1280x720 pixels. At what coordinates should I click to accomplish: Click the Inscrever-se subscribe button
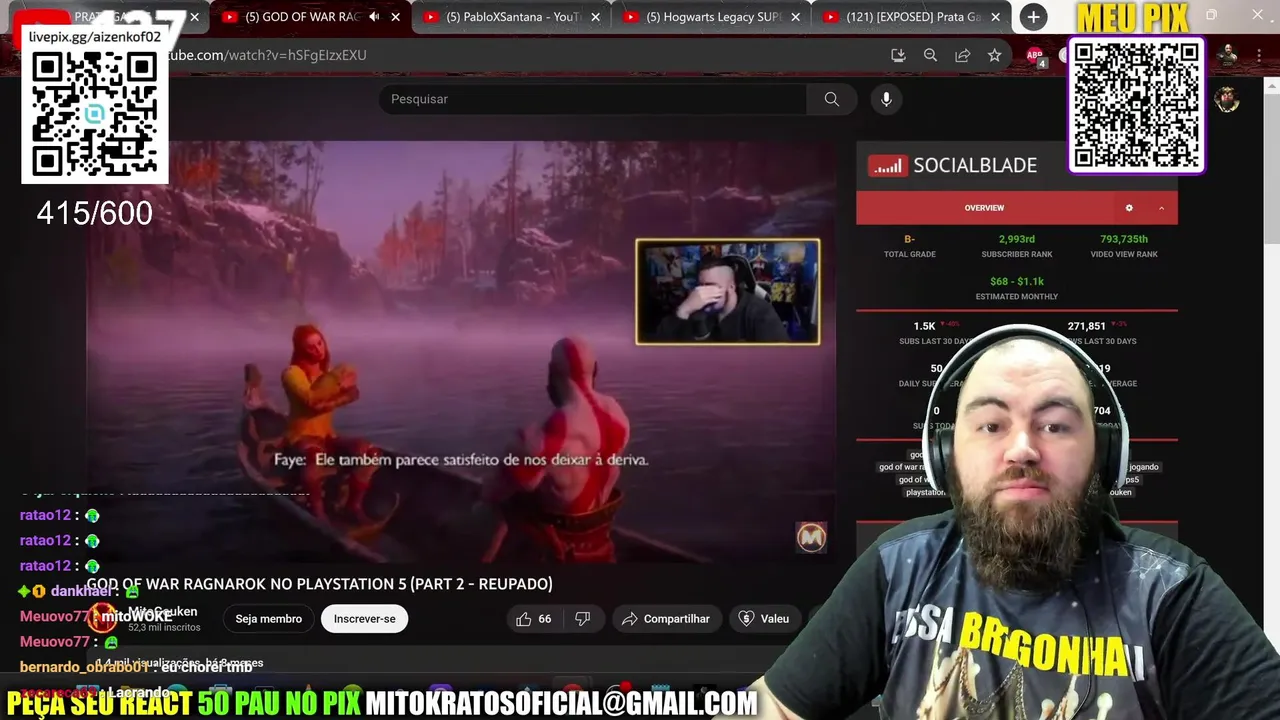[364, 619]
